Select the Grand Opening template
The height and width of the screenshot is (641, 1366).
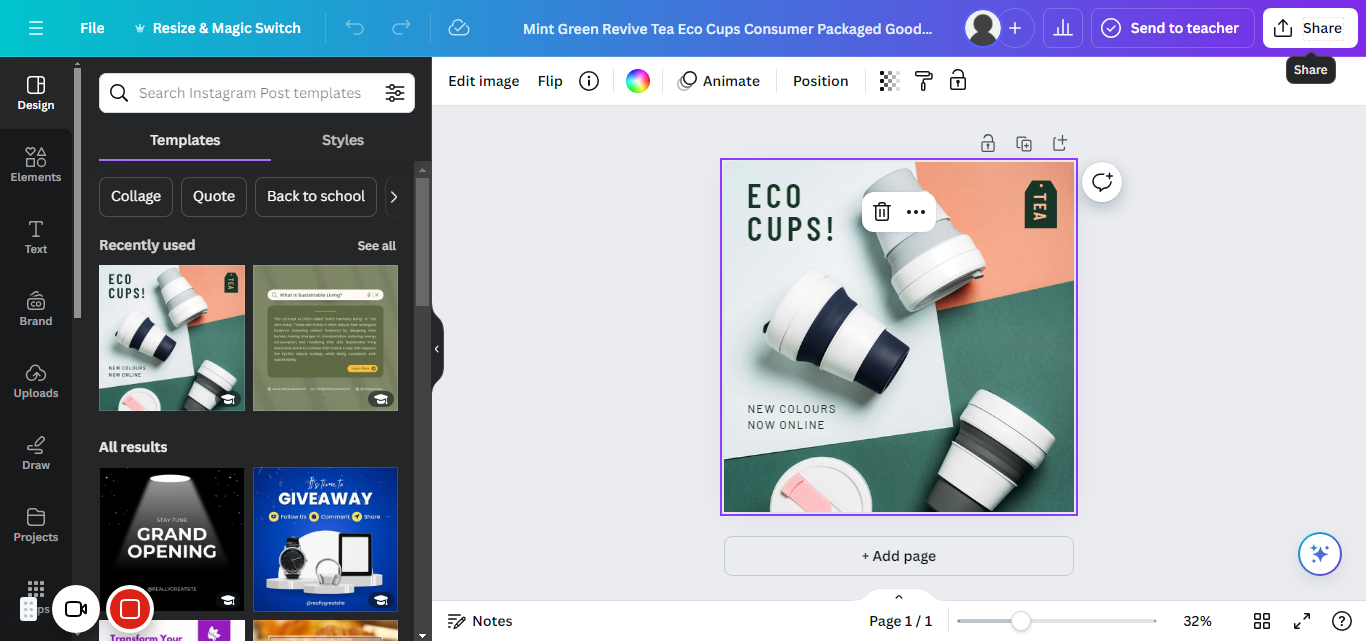(x=172, y=540)
